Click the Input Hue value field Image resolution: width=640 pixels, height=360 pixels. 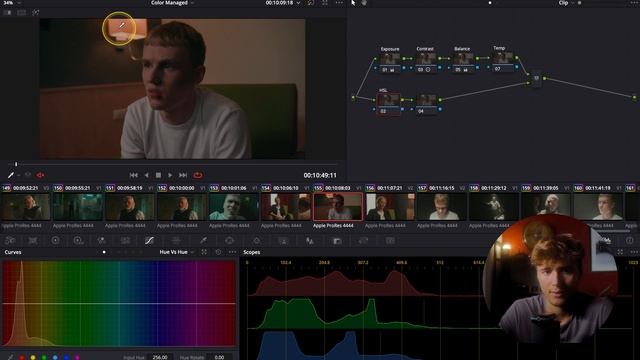160,357
